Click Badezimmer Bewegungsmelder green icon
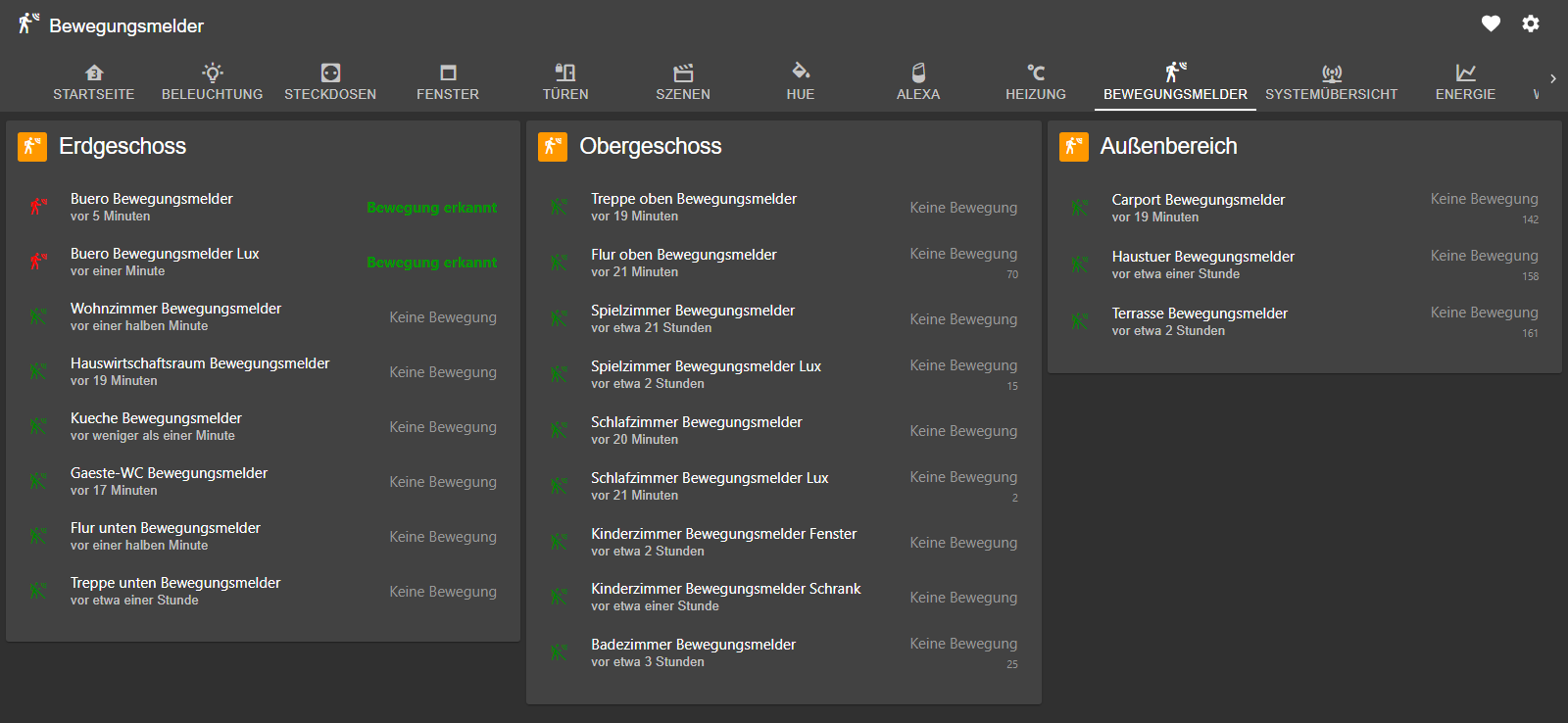1568x723 pixels. click(x=559, y=652)
